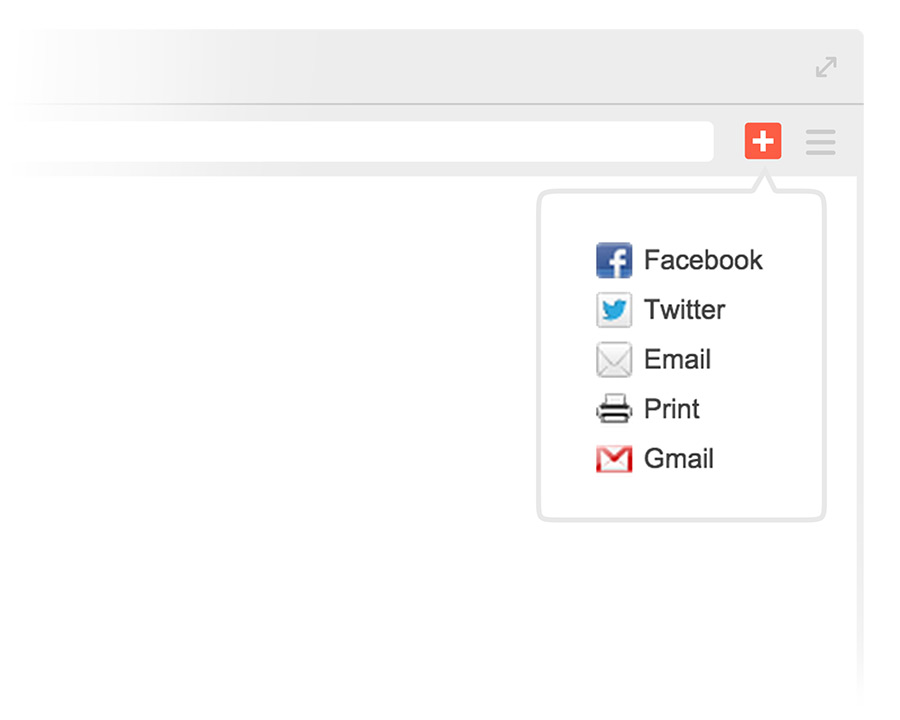900x720 pixels.
Task: Click the popup's pointer arrow below plus button
Action: click(x=764, y=184)
